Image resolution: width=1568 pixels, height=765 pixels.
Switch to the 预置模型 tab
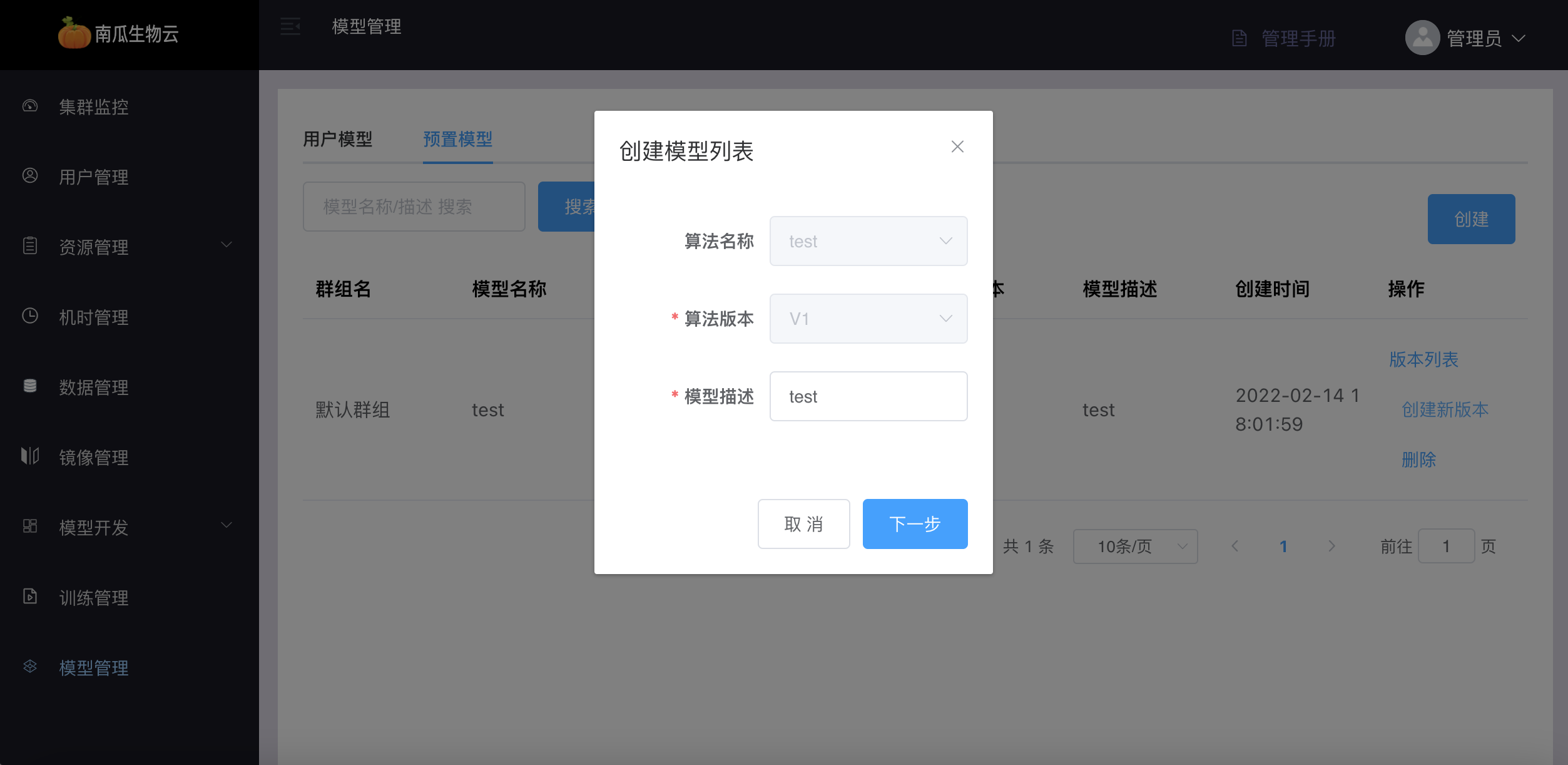click(458, 139)
